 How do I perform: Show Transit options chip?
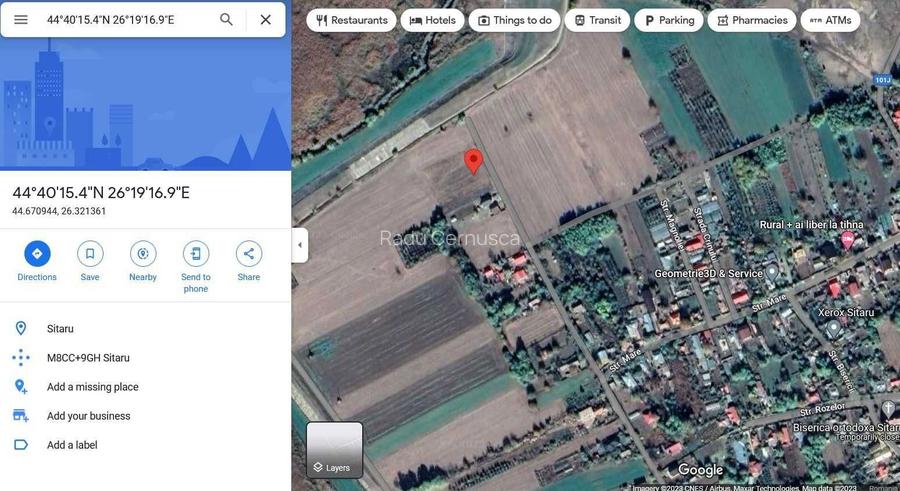point(598,20)
